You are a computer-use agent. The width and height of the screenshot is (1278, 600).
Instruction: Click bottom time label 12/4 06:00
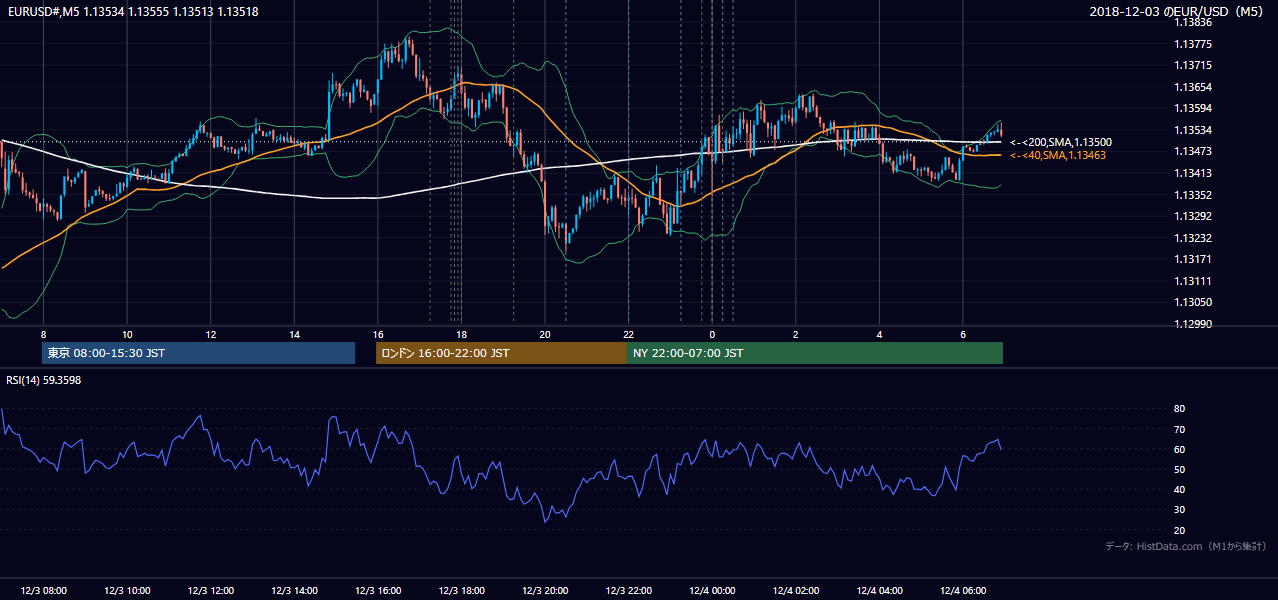[962, 591]
